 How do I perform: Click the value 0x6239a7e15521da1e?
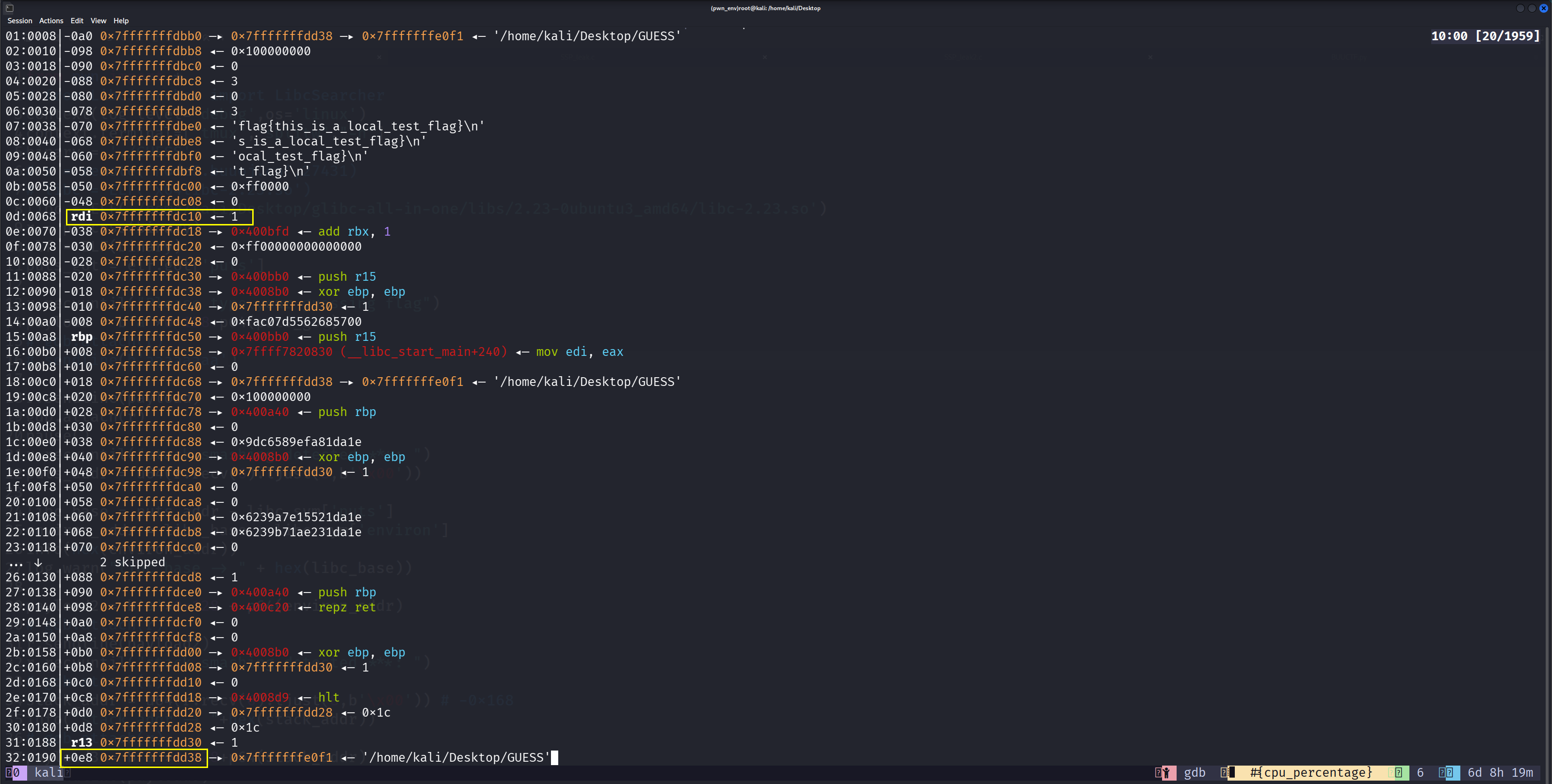[296, 517]
